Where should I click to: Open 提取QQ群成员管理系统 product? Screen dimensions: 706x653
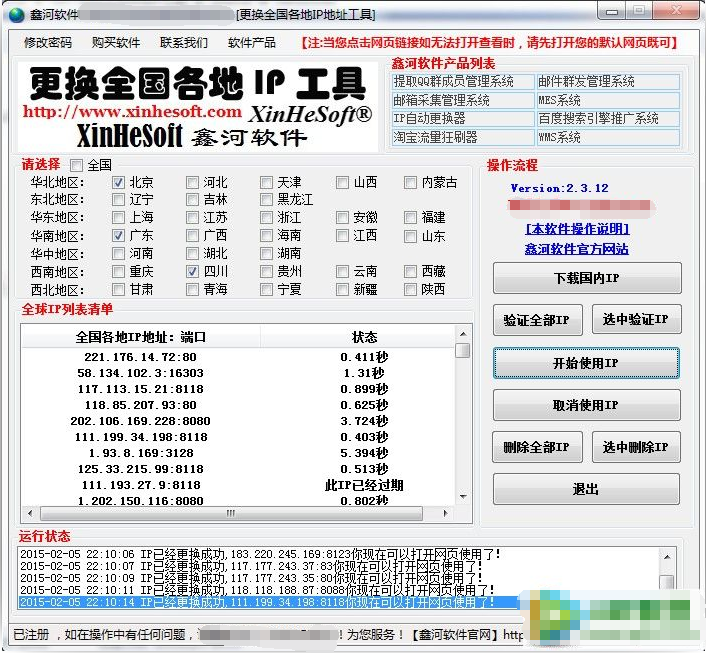click(x=463, y=82)
